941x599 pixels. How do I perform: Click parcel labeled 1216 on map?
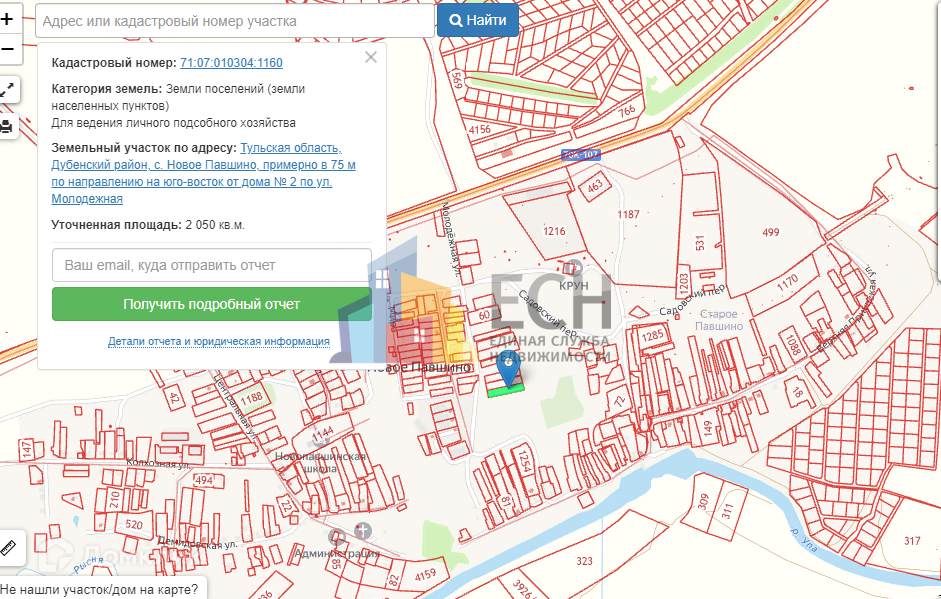pyautogui.click(x=554, y=231)
